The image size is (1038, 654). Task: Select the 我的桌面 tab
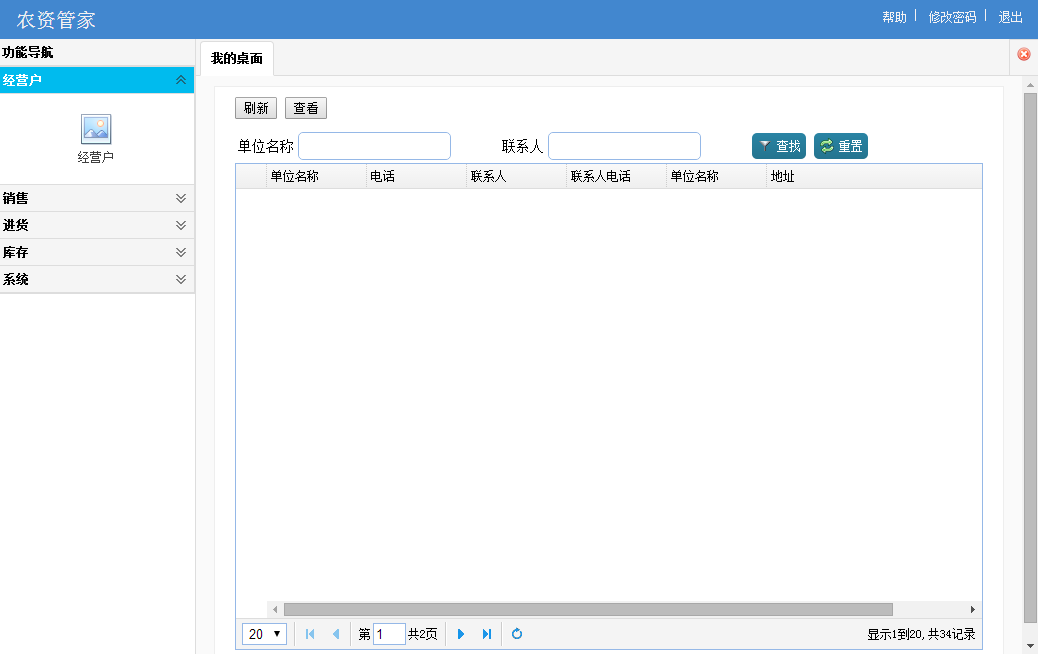click(237, 58)
